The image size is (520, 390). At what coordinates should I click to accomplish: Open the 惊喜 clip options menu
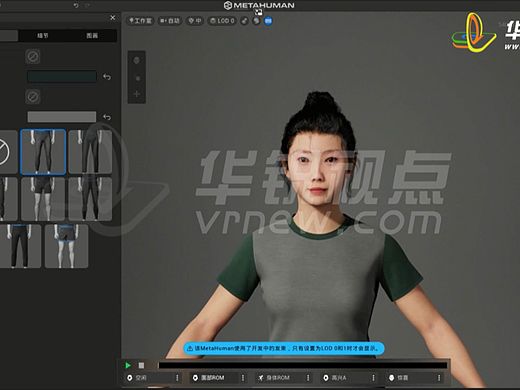pos(439,378)
